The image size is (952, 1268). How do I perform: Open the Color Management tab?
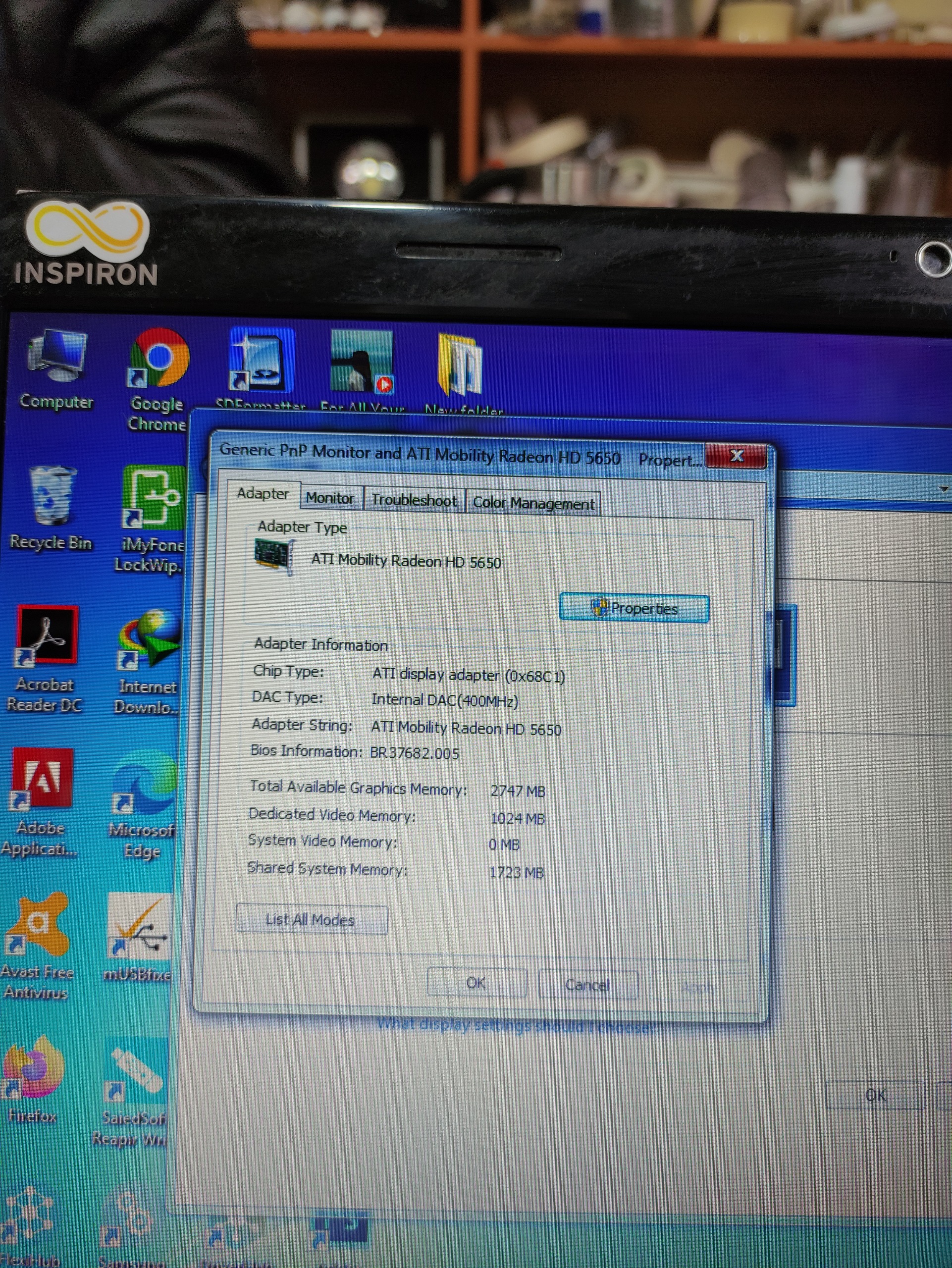pyautogui.click(x=533, y=503)
